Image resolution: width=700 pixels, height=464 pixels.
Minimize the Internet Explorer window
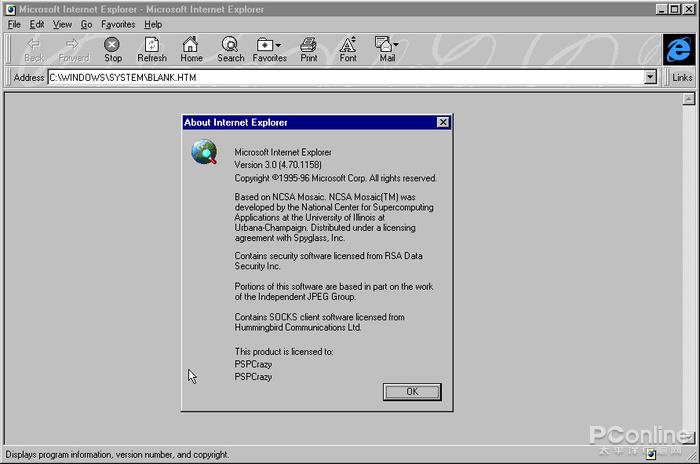pyautogui.click(x=662, y=9)
